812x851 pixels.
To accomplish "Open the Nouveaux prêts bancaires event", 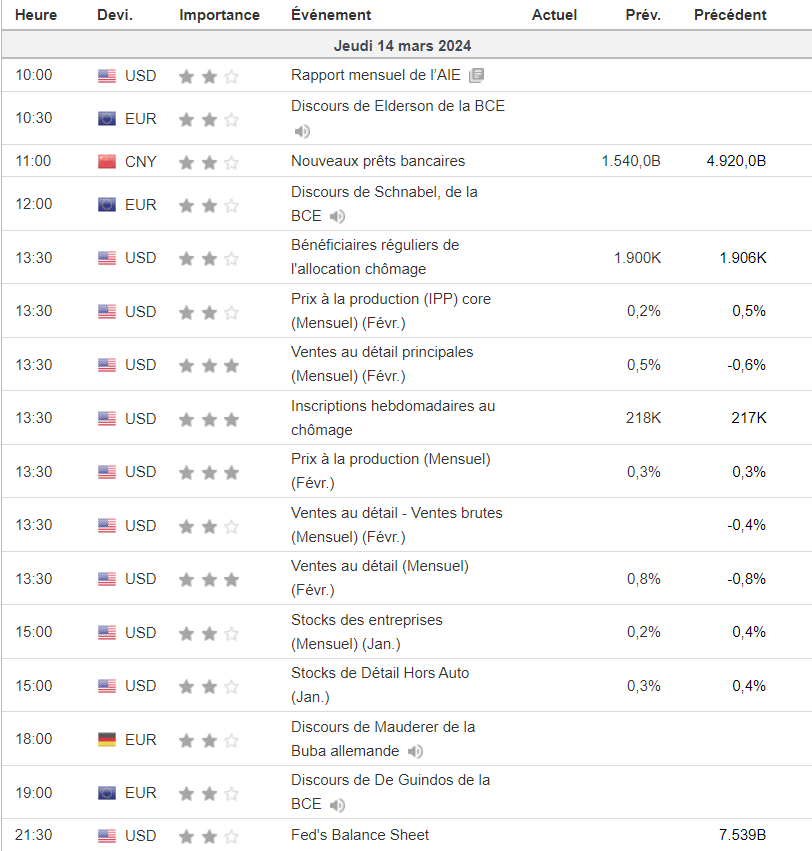I will click(378, 161).
